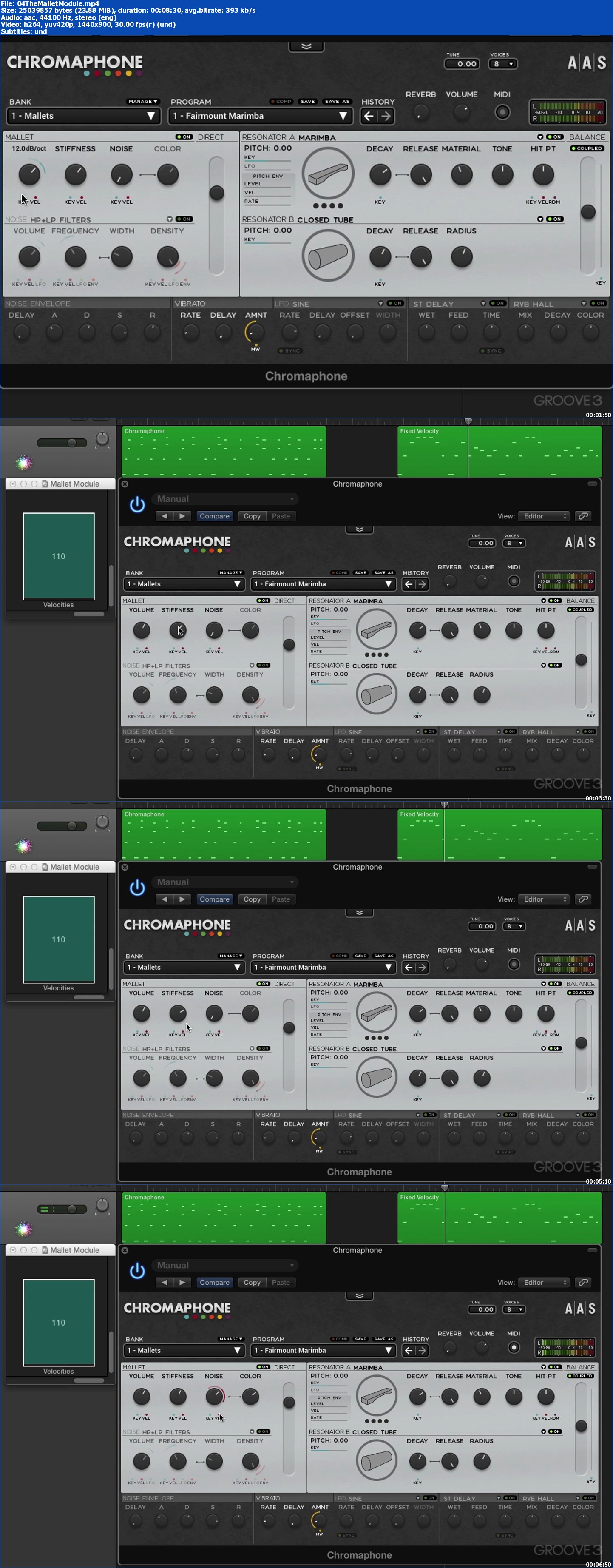The image size is (613, 1568).
Task: Click the Resonator B closed tube icon
Action: tap(327, 256)
